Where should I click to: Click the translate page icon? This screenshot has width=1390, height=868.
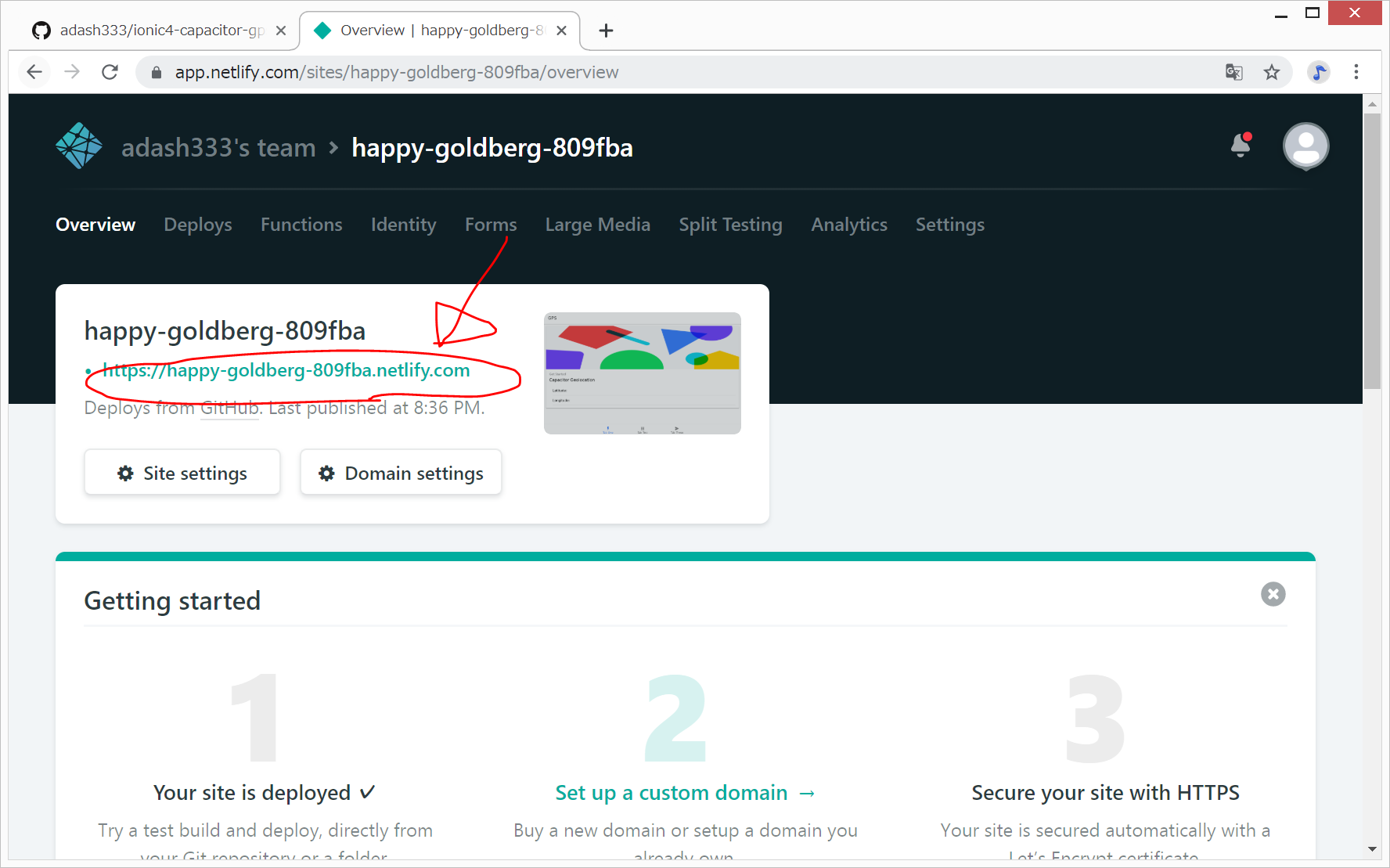coord(1234,72)
